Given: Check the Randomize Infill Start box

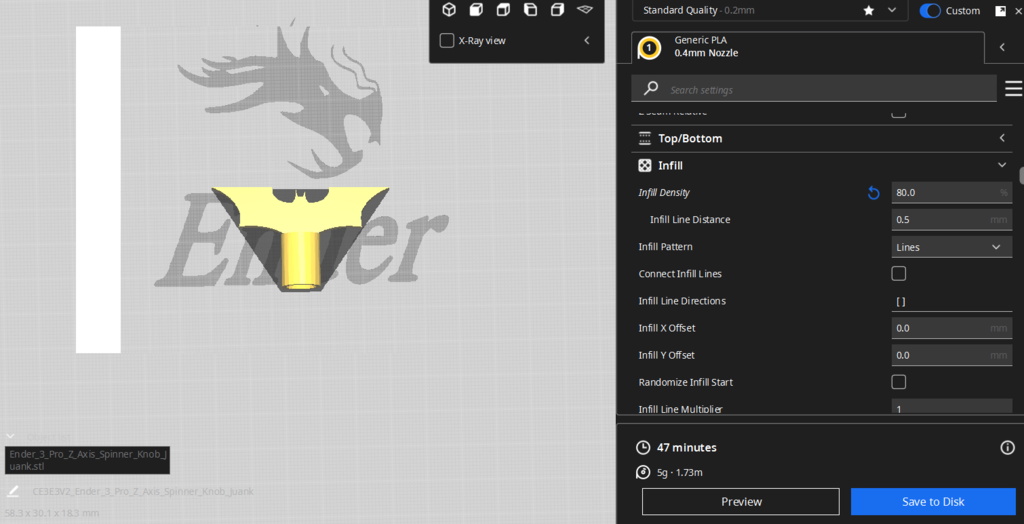Looking at the screenshot, I should [x=899, y=382].
